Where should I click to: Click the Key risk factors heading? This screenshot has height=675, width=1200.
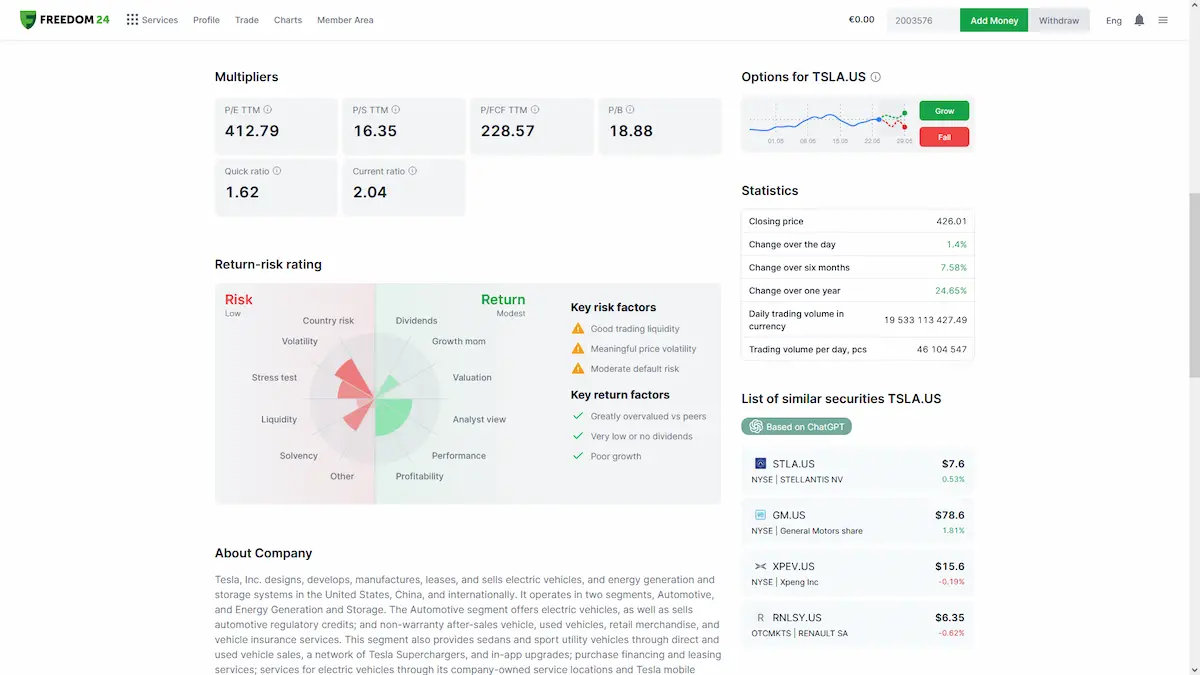pyautogui.click(x=613, y=307)
